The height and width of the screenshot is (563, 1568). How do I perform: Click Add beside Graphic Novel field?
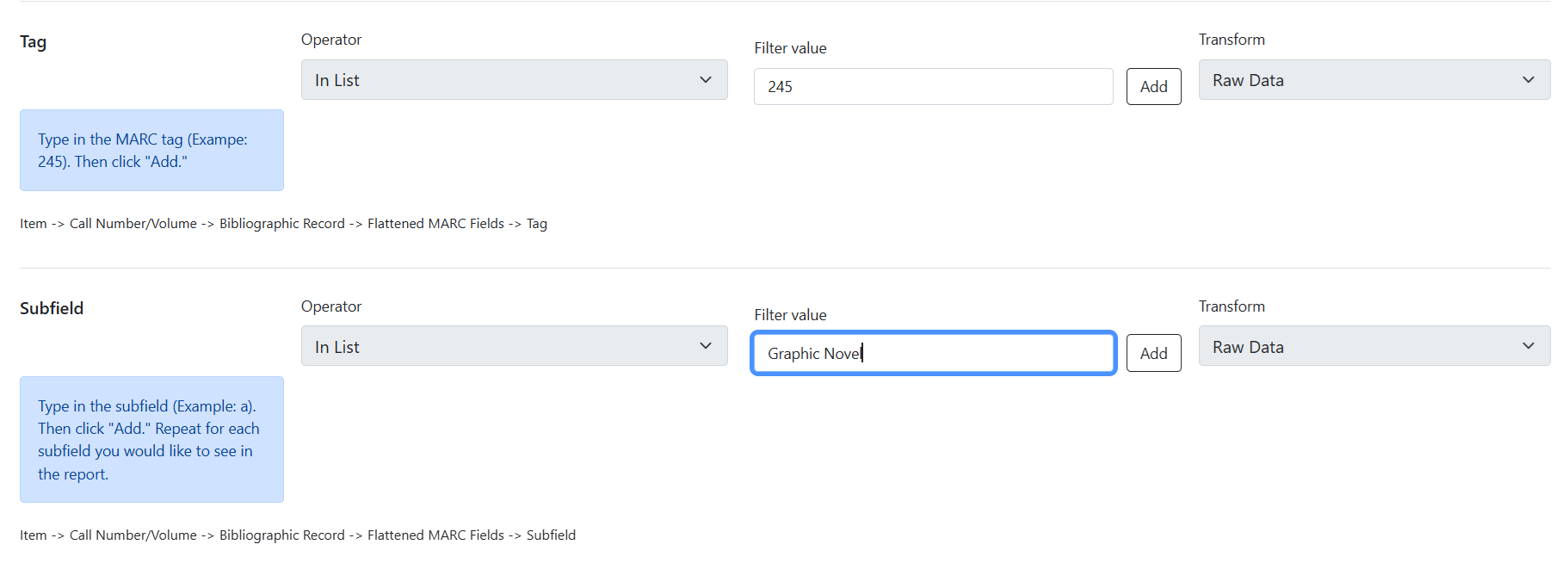point(1153,353)
